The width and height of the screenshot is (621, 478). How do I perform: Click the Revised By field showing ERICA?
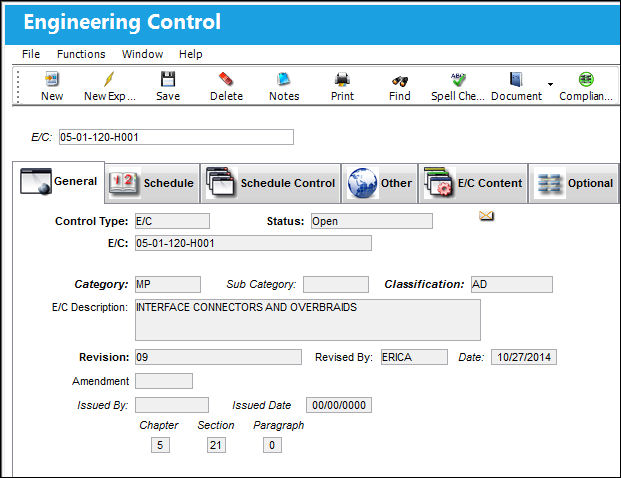point(414,357)
